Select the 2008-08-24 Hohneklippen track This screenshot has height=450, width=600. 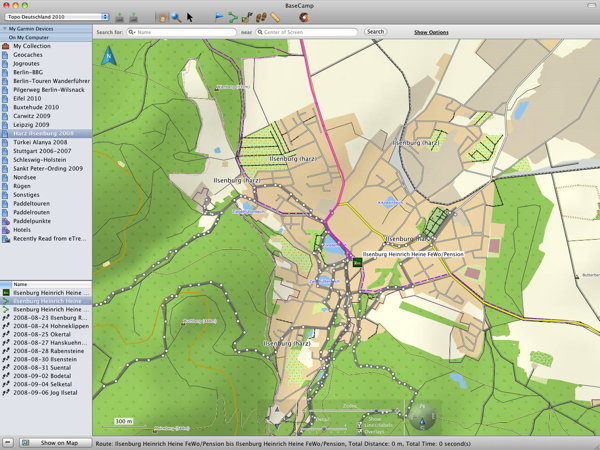pyautogui.click(x=46, y=326)
